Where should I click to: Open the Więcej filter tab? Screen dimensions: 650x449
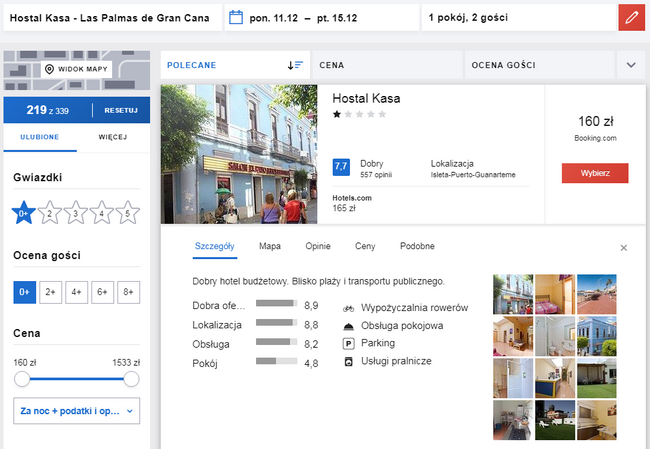click(x=113, y=137)
